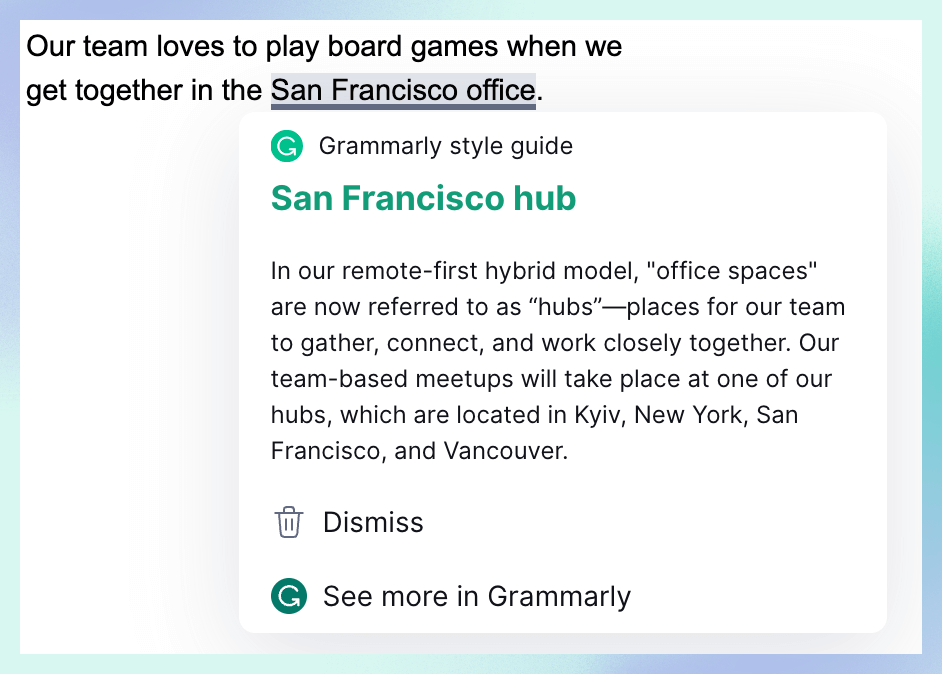Click the "Grammarly style guide" header label
Screen dimensions: 942x674
point(446,146)
